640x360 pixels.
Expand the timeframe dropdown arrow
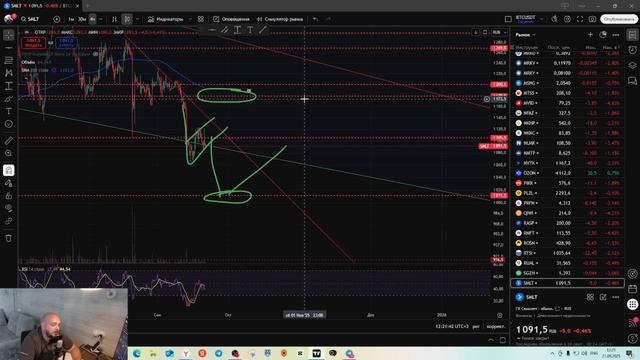point(101,19)
